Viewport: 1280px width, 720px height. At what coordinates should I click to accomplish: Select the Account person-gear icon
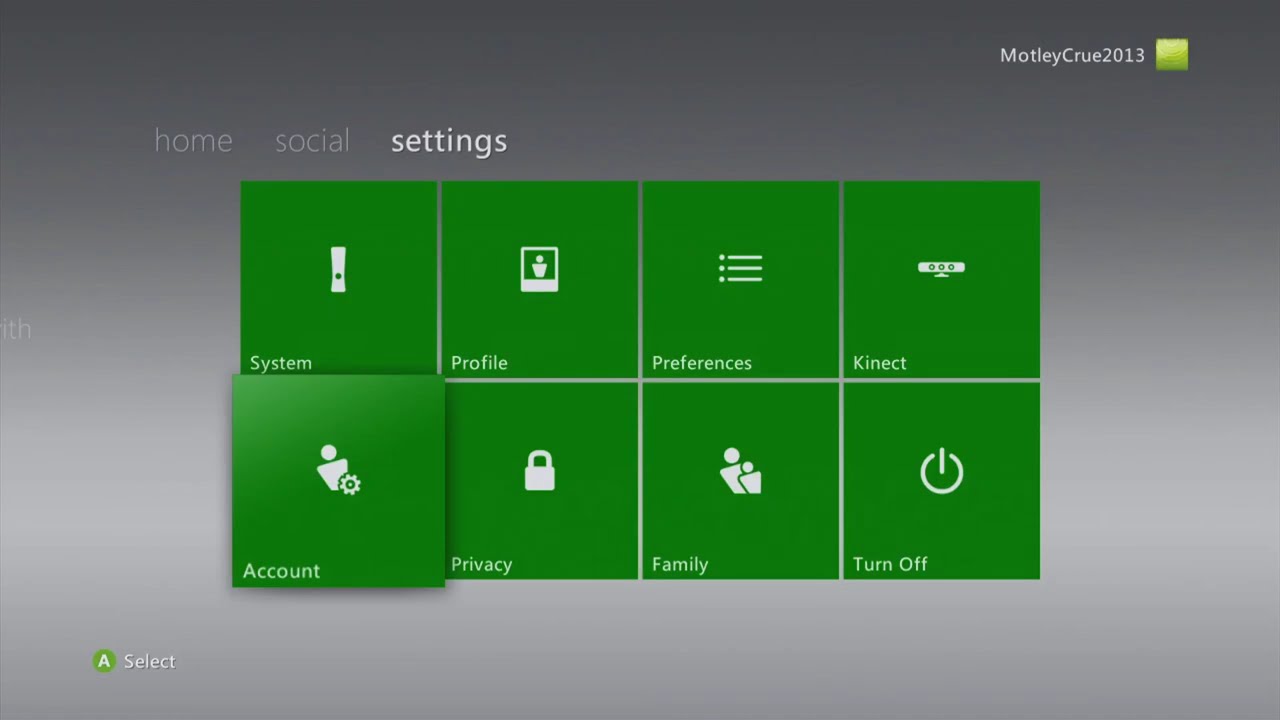338,469
